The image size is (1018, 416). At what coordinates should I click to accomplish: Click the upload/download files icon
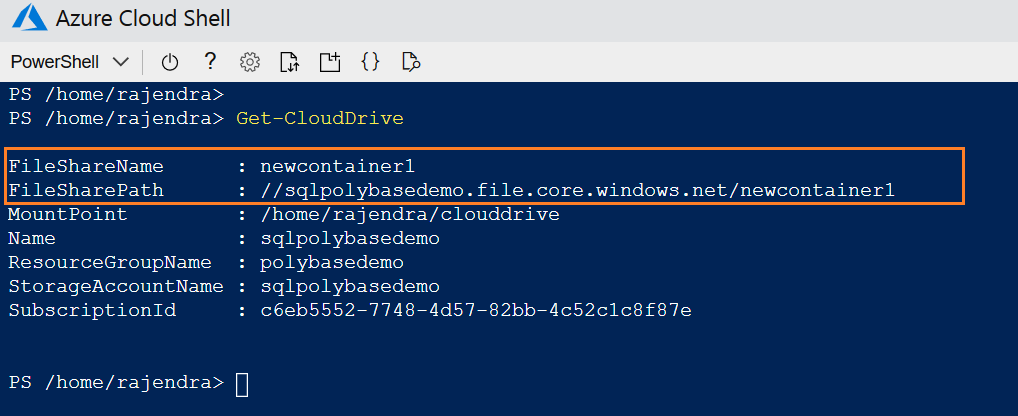(x=289, y=62)
